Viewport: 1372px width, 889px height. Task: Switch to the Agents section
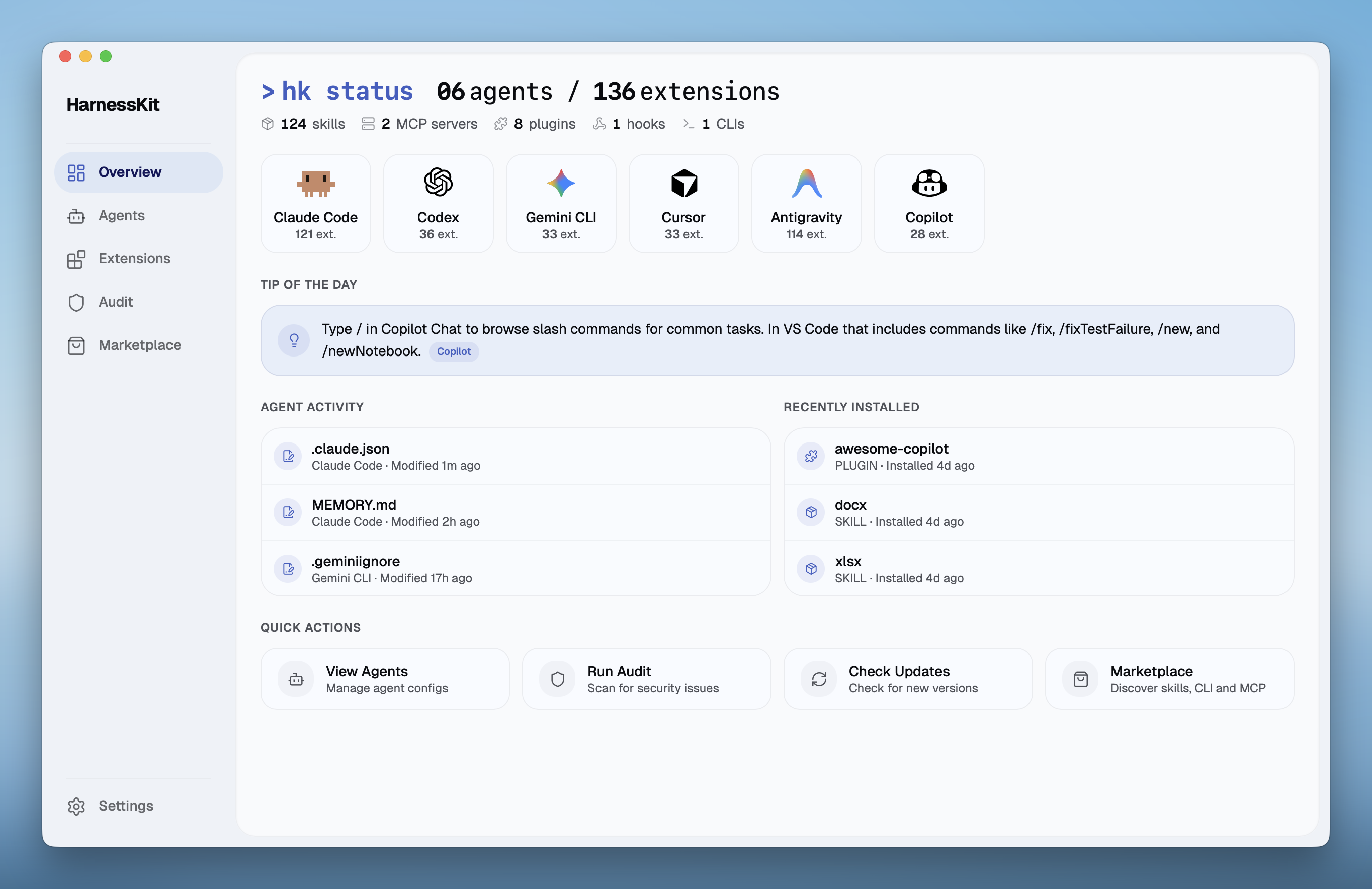tap(121, 216)
